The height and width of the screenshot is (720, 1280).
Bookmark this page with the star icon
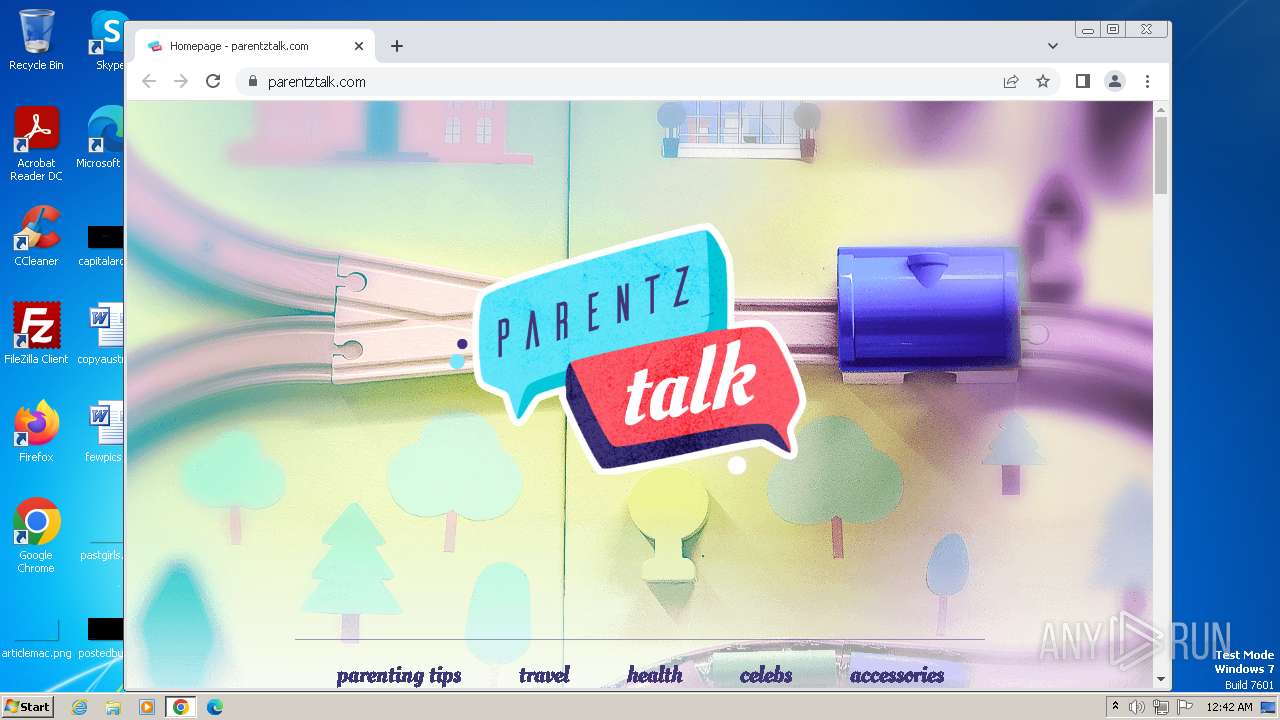pyautogui.click(x=1043, y=82)
